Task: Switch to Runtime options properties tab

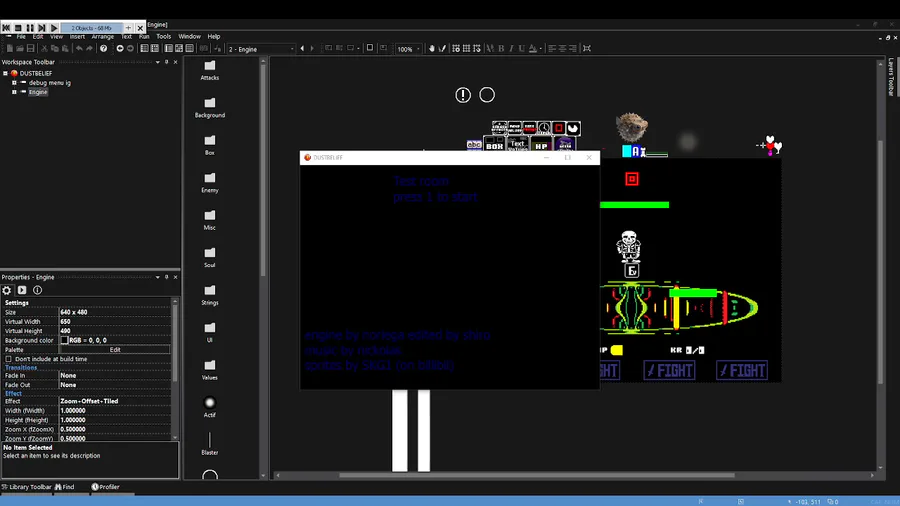Action: [x=22, y=290]
